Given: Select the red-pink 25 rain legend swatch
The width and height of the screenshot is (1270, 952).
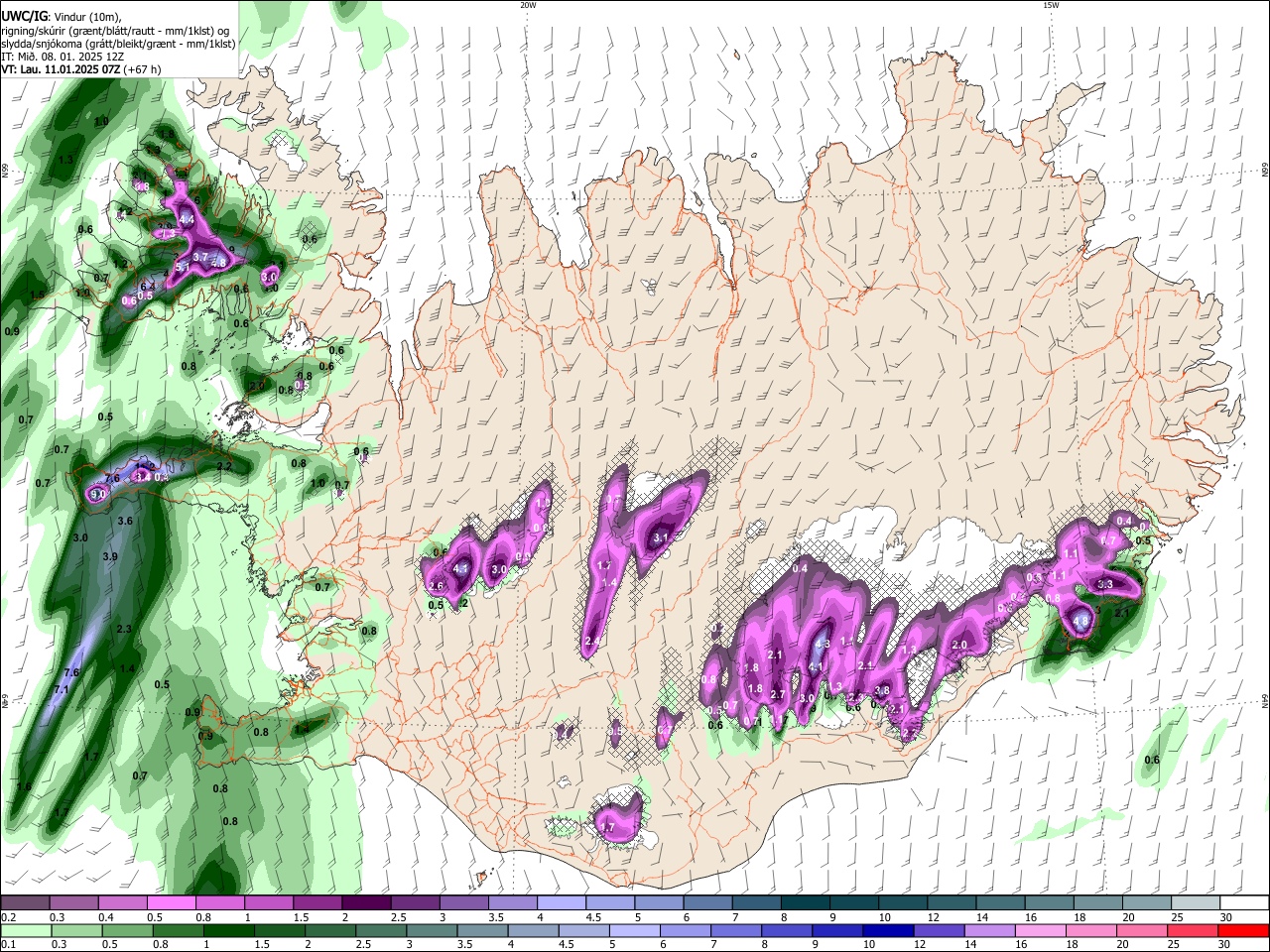Looking at the screenshot, I should coord(1195,930).
